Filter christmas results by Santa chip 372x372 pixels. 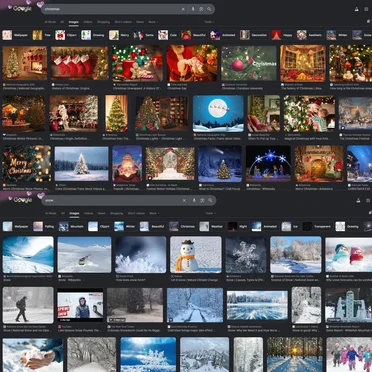pyautogui.click(x=144, y=35)
